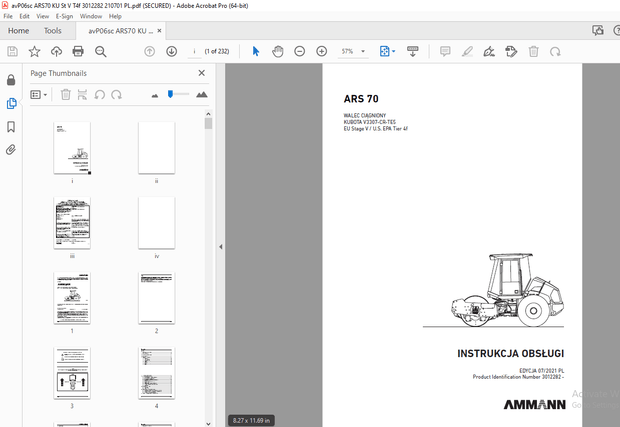Viewport: 620px width, 427px height.
Task: Collapse the navigation pane arrow
Action: coord(221,247)
